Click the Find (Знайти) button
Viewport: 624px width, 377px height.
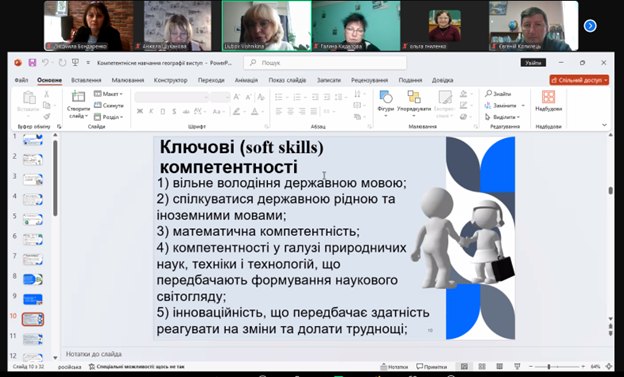[498, 94]
